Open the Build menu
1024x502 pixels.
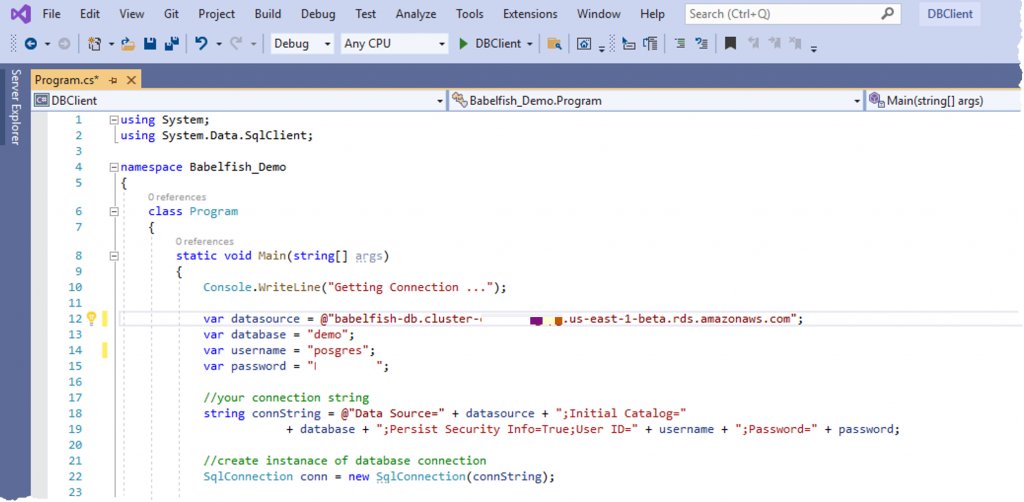click(x=268, y=14)
